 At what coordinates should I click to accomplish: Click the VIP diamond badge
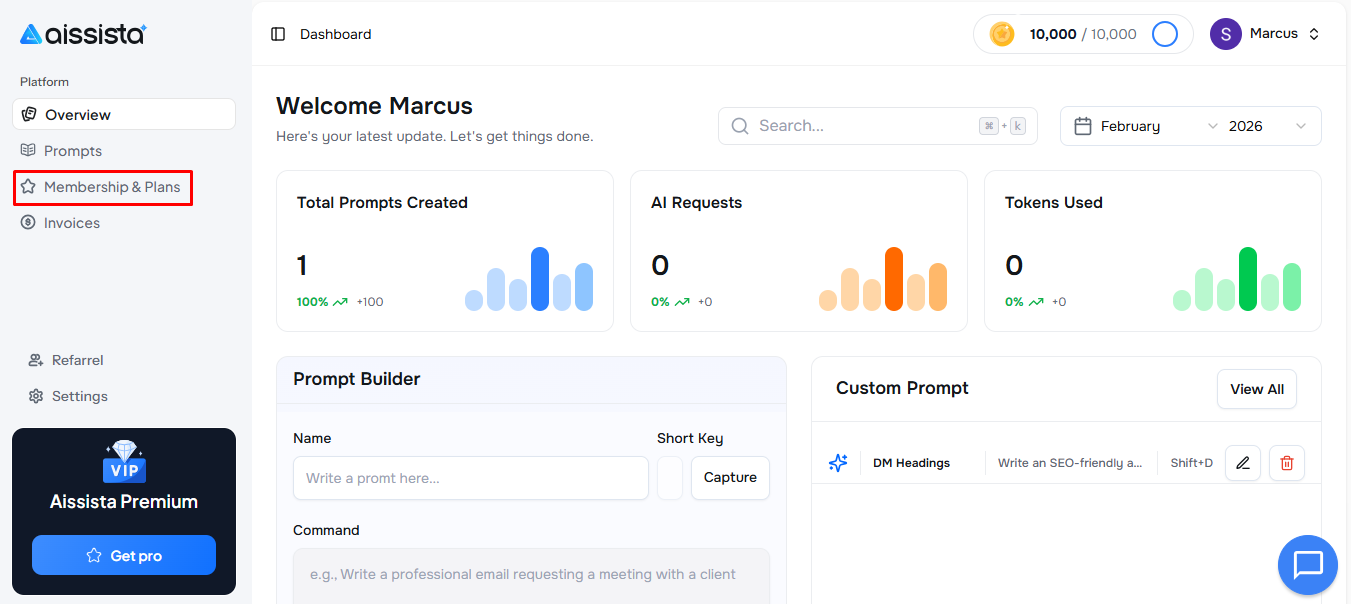(x=124, y=462)
